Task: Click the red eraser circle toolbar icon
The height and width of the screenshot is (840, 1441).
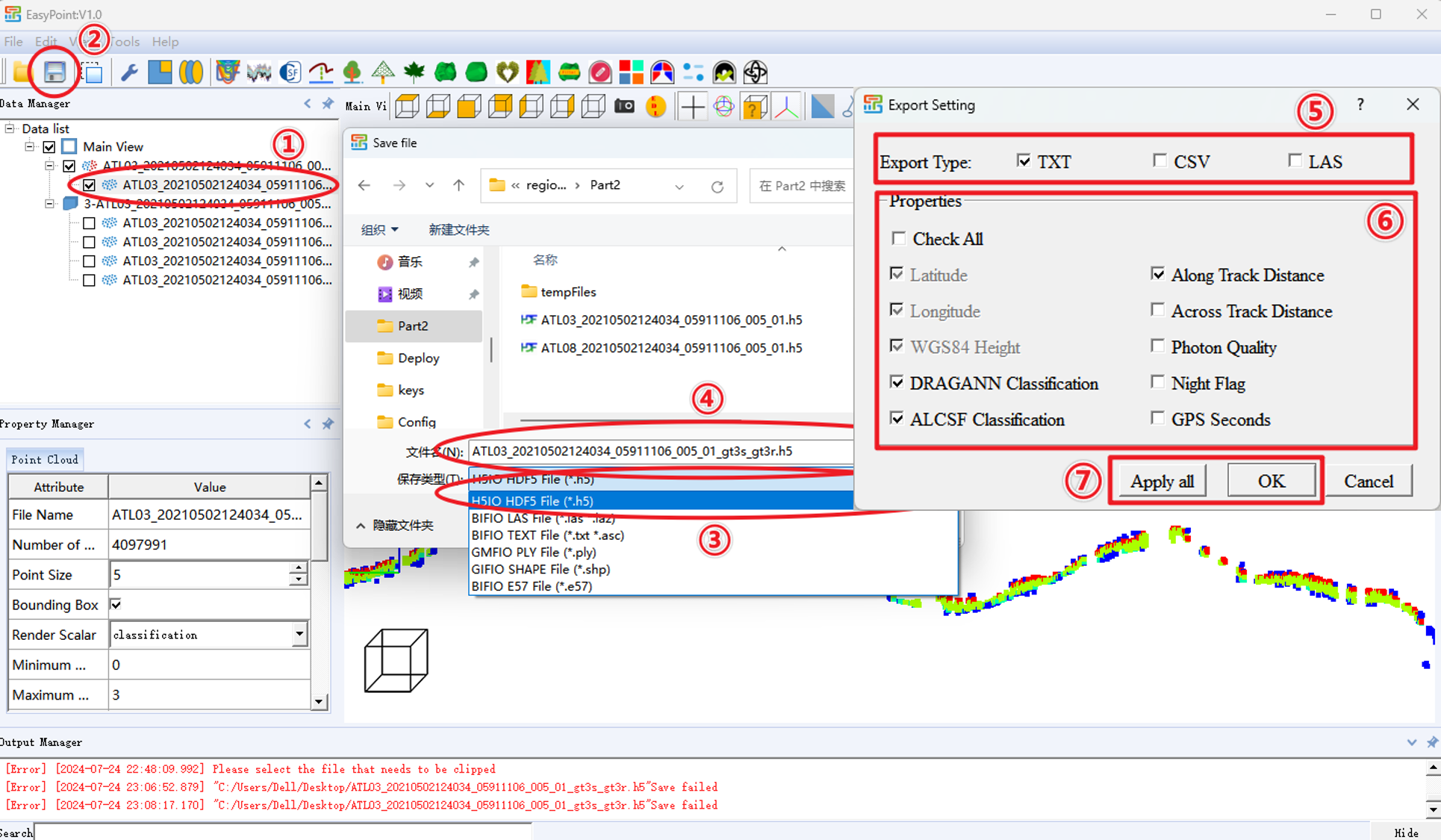Action: click(x=600, y=72)
